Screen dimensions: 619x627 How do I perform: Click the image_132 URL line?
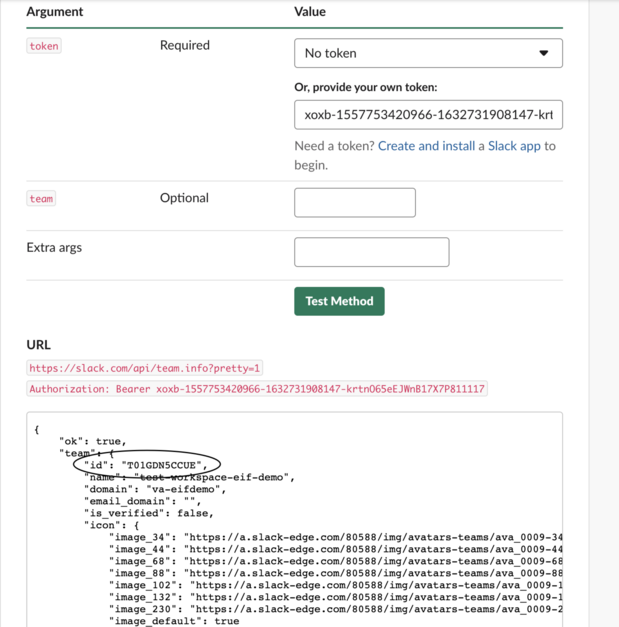coord(336,597)
